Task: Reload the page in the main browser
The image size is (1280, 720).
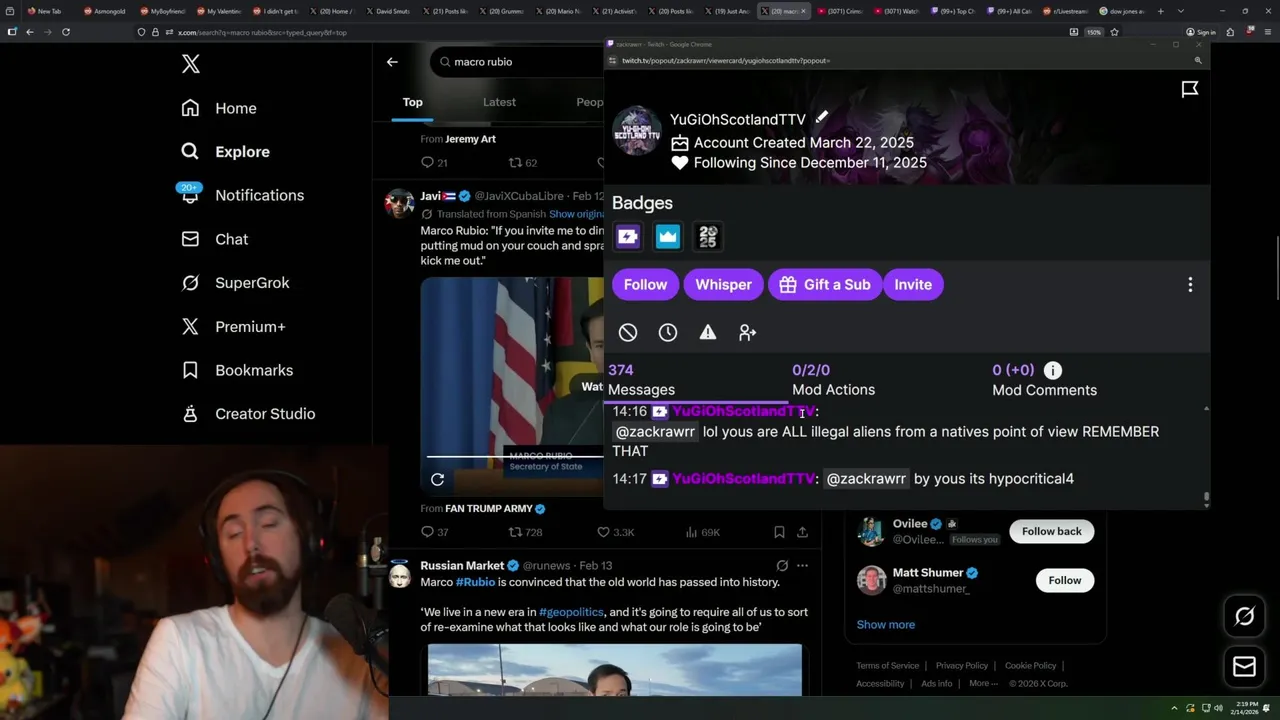Action: [x=66, y=32]
